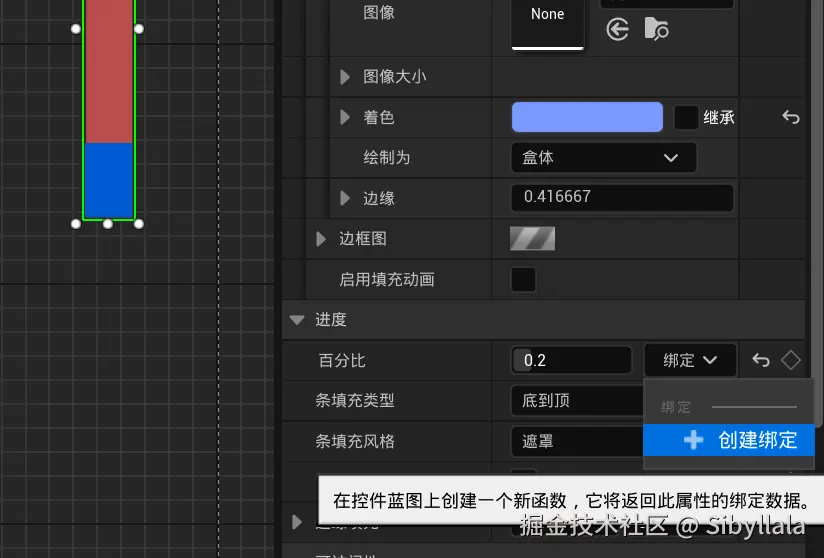Screen dimensions: 824x558
Task: Add keyframe diamond for 百分比
Action: 790,360
